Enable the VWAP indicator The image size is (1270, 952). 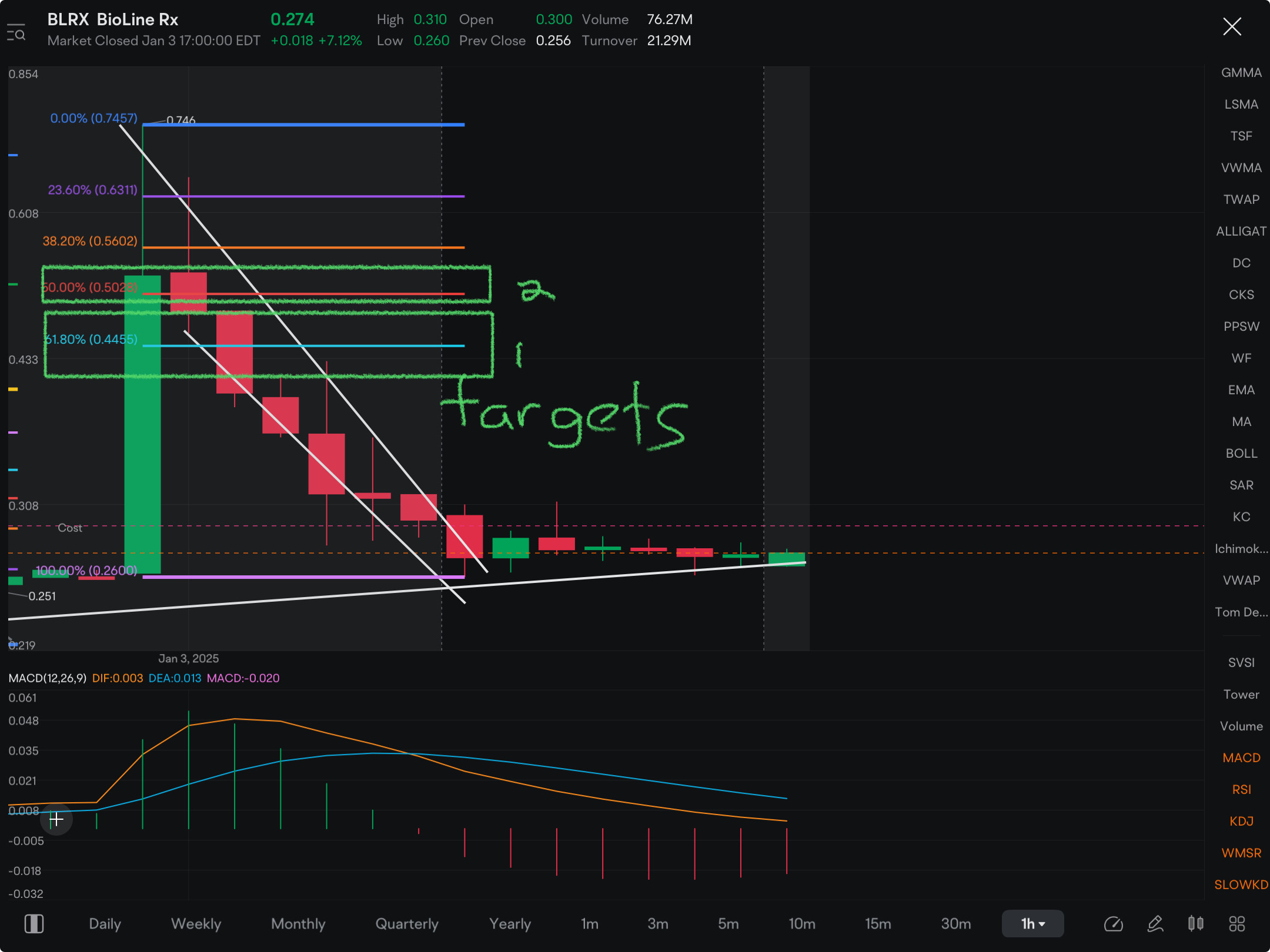coord(1241,581)
